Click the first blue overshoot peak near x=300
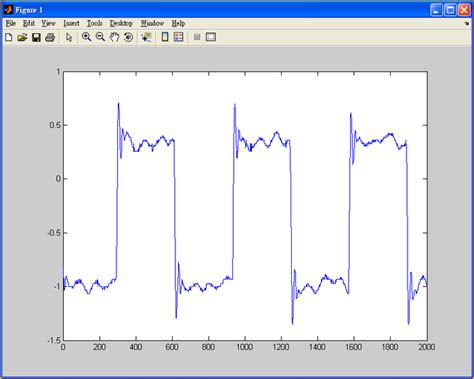The width and height of the screenshot is (474, 379). coord(118,104)
